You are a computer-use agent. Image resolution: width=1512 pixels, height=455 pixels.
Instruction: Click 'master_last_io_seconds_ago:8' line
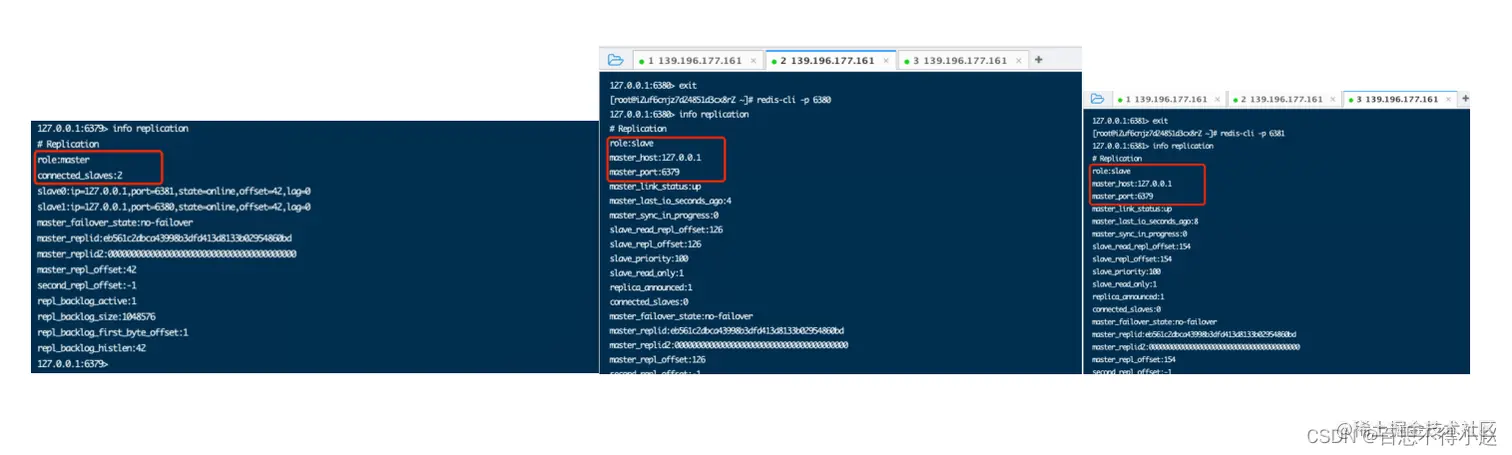(x=1146, y=221)
